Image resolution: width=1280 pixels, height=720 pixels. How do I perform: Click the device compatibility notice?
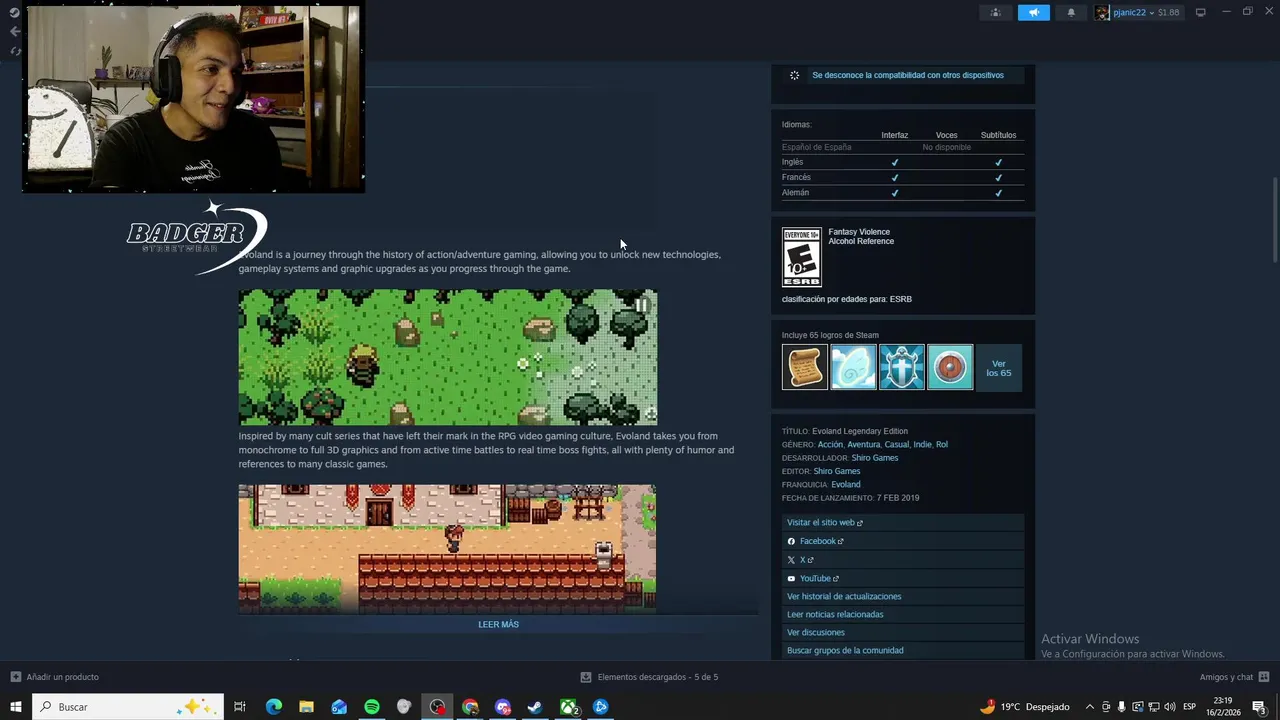(903, 75)
